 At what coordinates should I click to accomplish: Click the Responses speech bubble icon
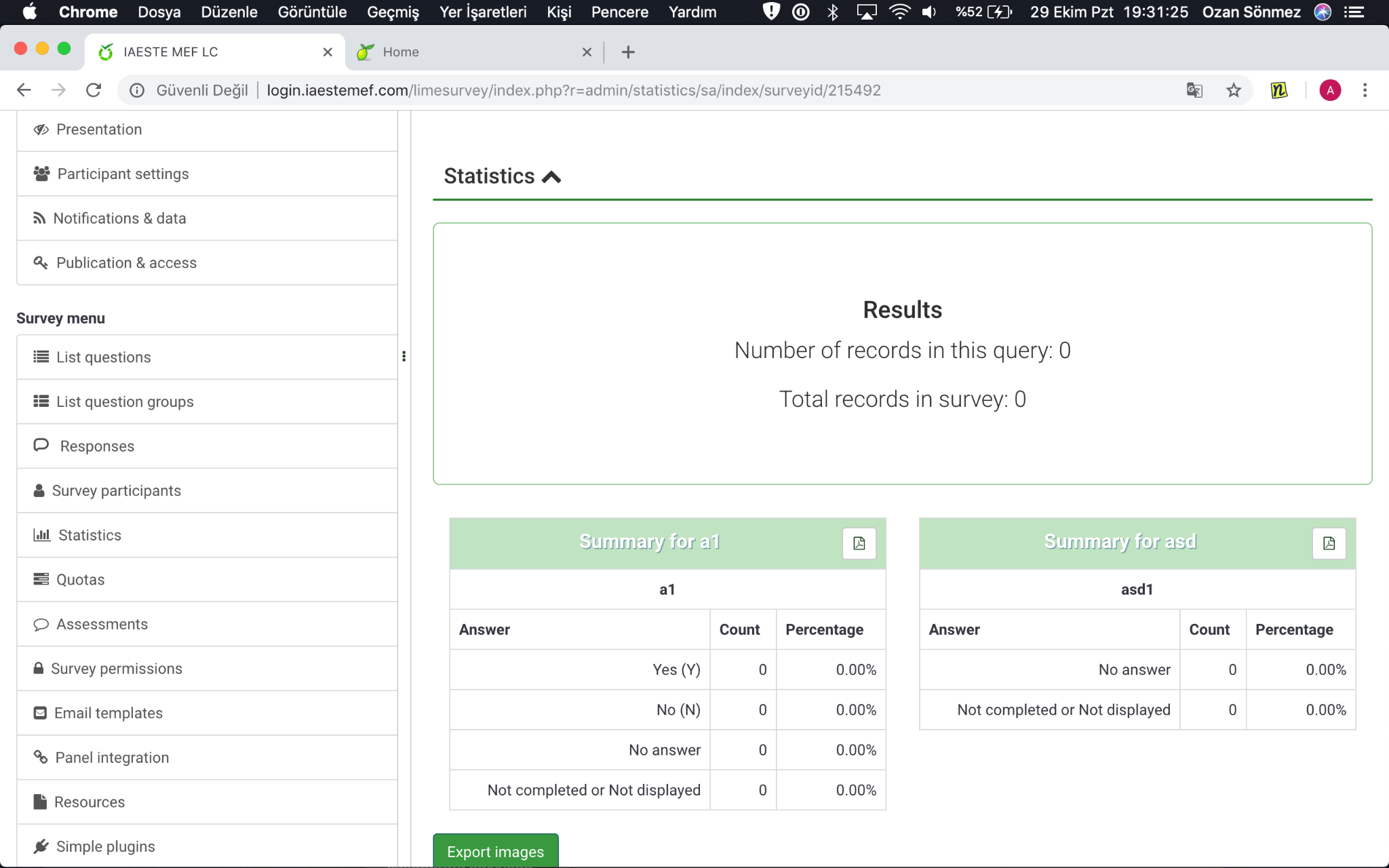click(x=41, y=446)
